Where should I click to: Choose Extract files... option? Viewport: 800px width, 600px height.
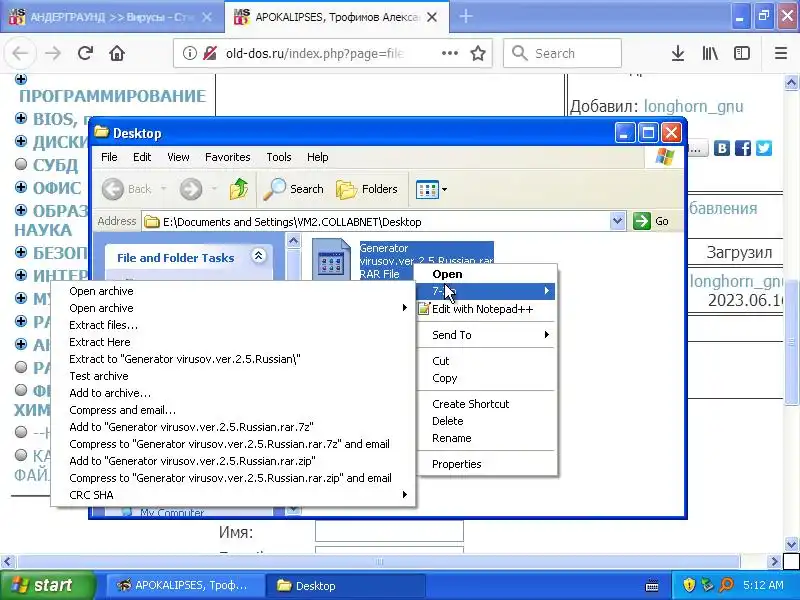234,325
